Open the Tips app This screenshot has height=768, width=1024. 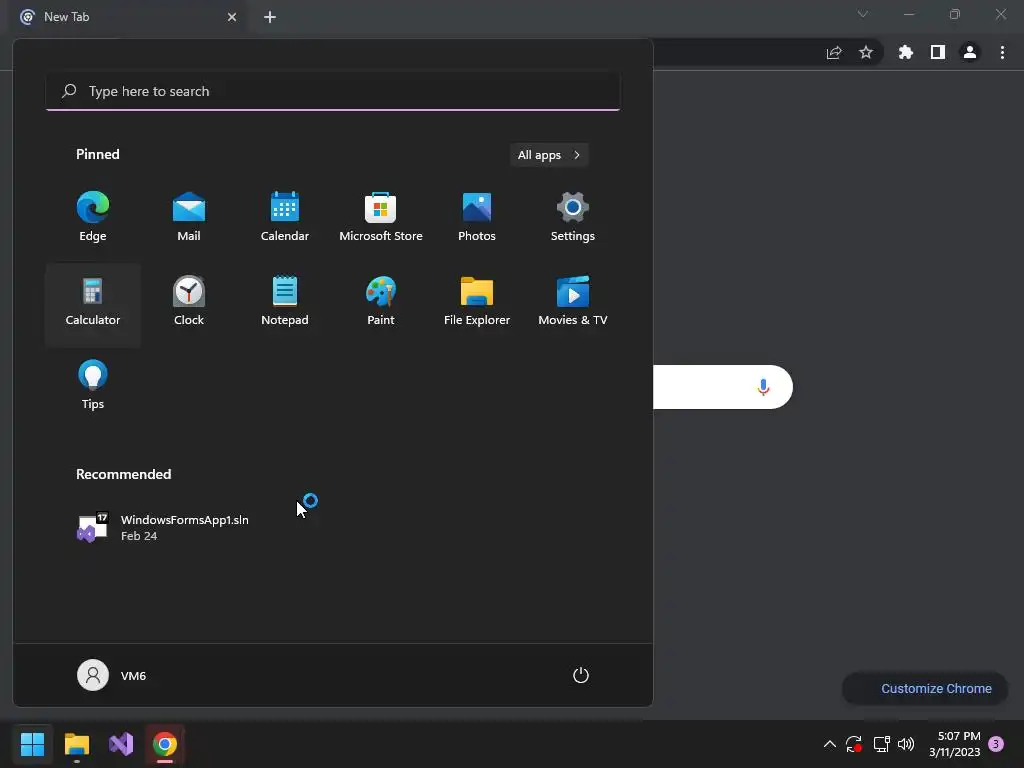pos(93,385)
